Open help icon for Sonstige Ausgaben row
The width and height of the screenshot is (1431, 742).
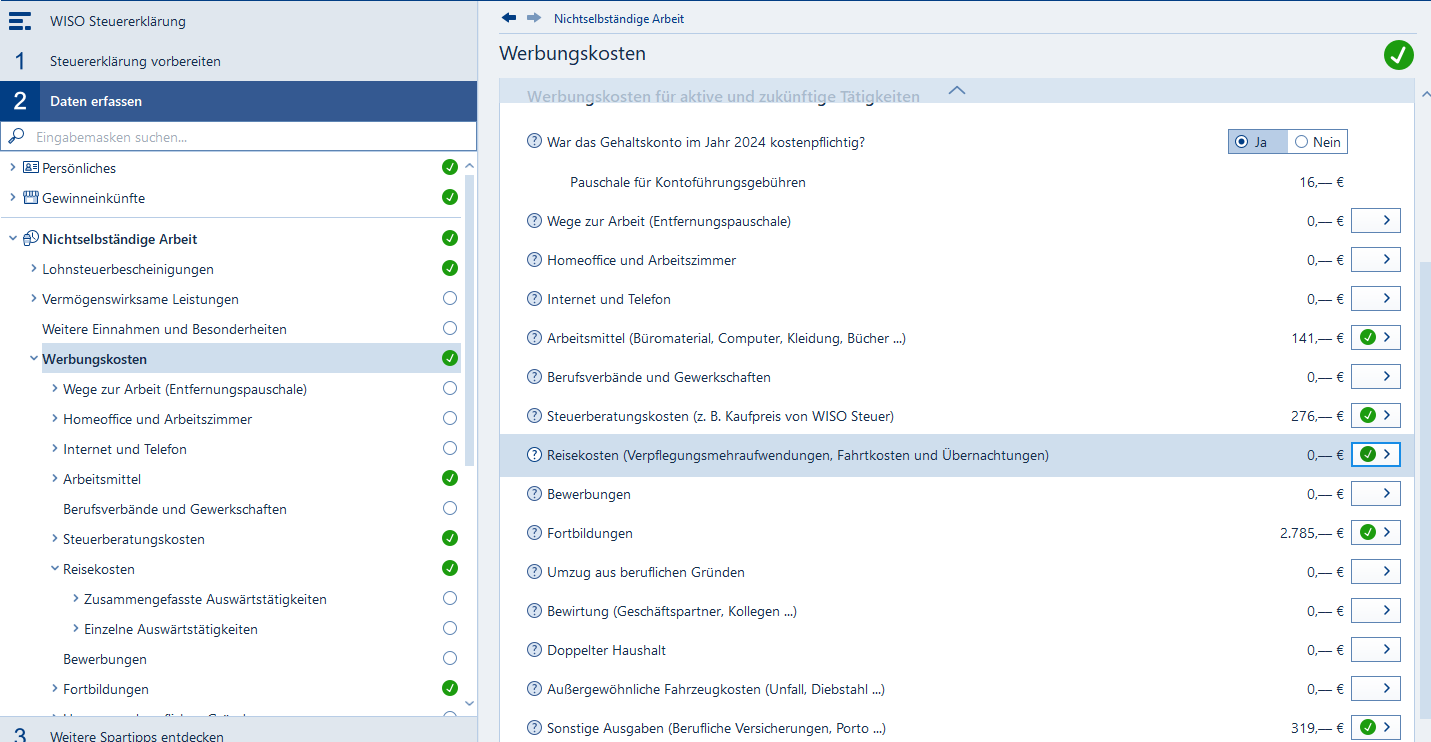pos(534,728)
